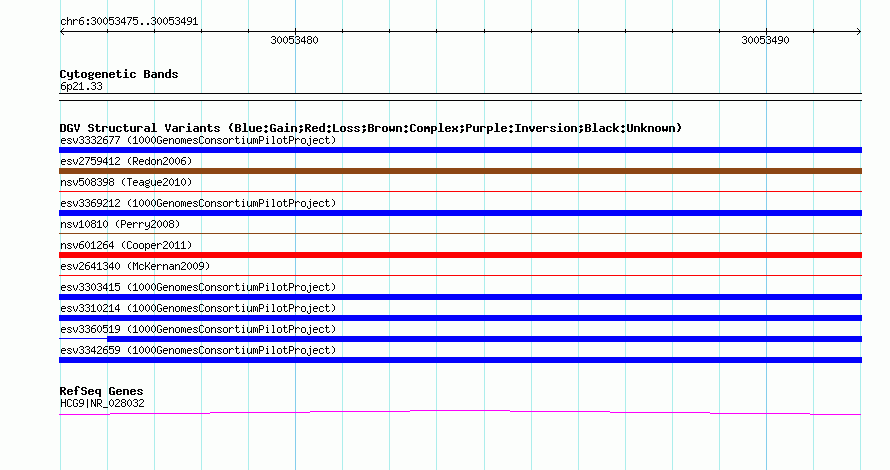This screenshot has width=890, height=470.
Task: Click the right arrow of the ruler
Action: [x=859, y=32]
